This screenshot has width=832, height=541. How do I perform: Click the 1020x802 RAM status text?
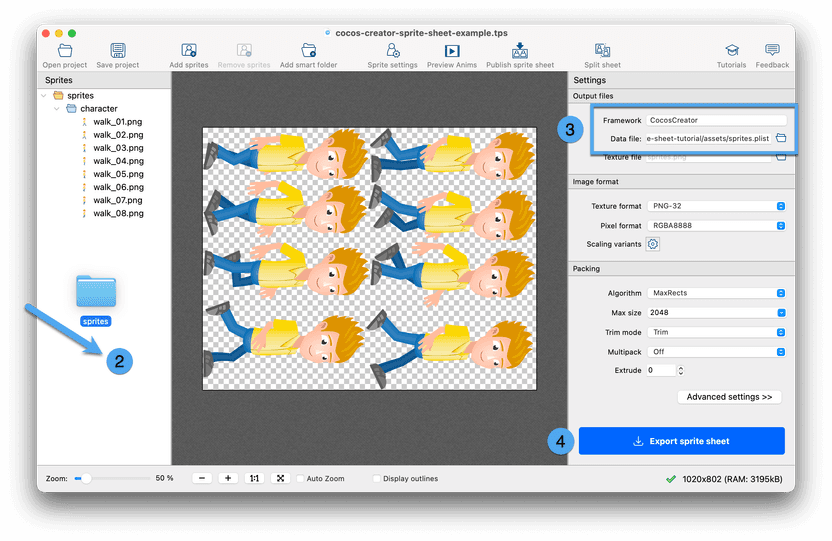(x=732, y=479)
